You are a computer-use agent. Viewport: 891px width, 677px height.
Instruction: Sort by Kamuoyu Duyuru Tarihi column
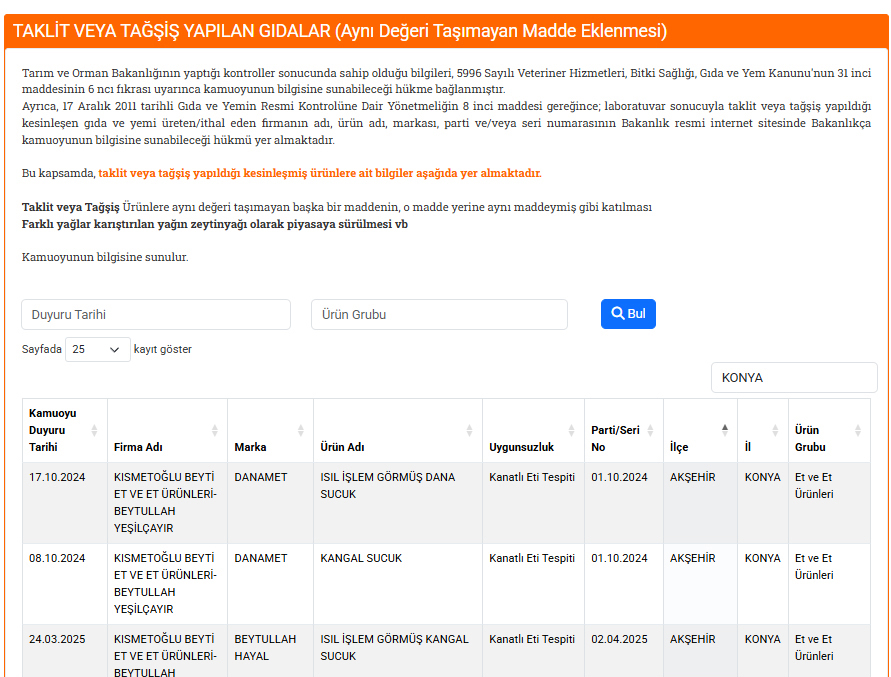65,430
